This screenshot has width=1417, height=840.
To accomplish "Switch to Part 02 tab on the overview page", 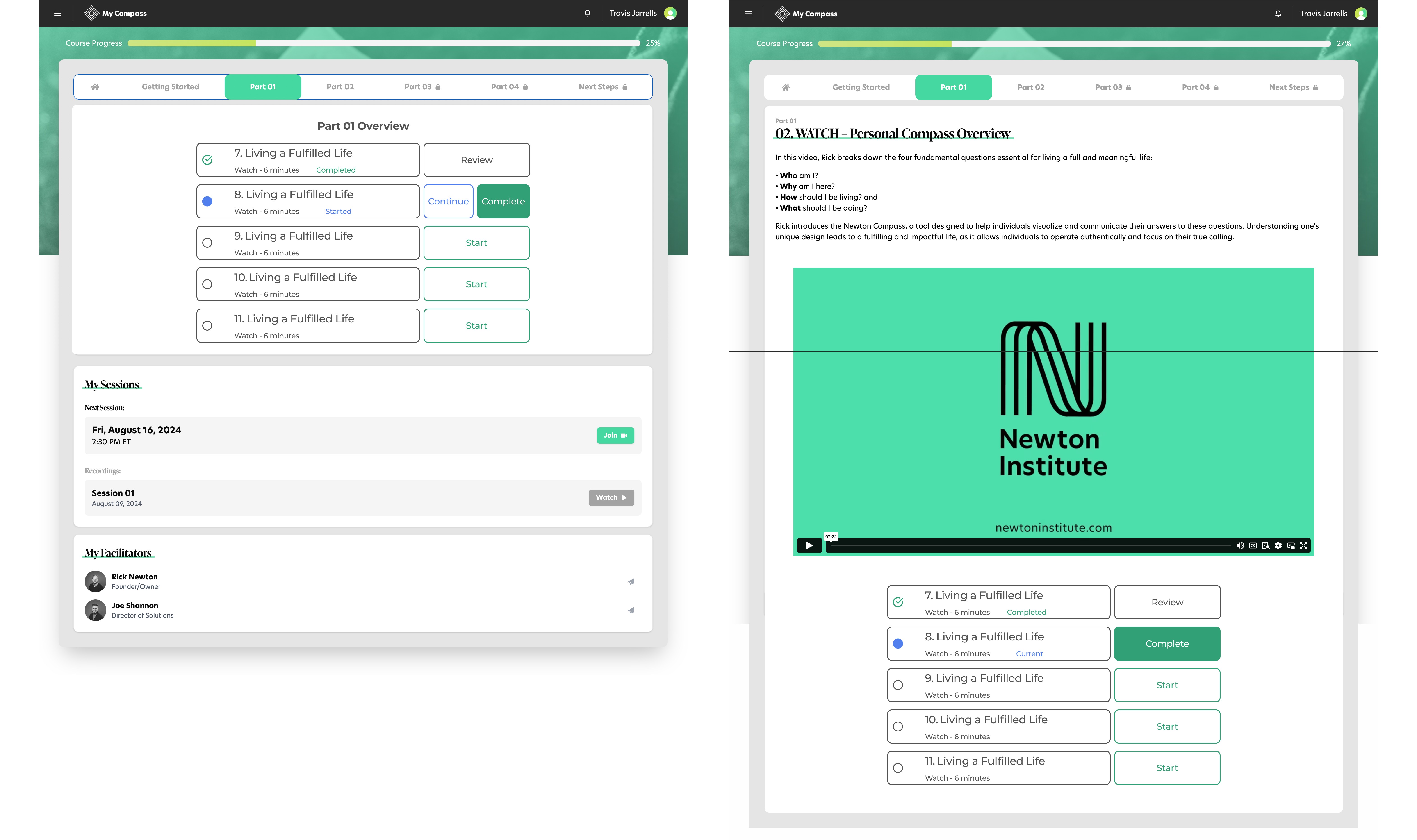I will (340, 87).
